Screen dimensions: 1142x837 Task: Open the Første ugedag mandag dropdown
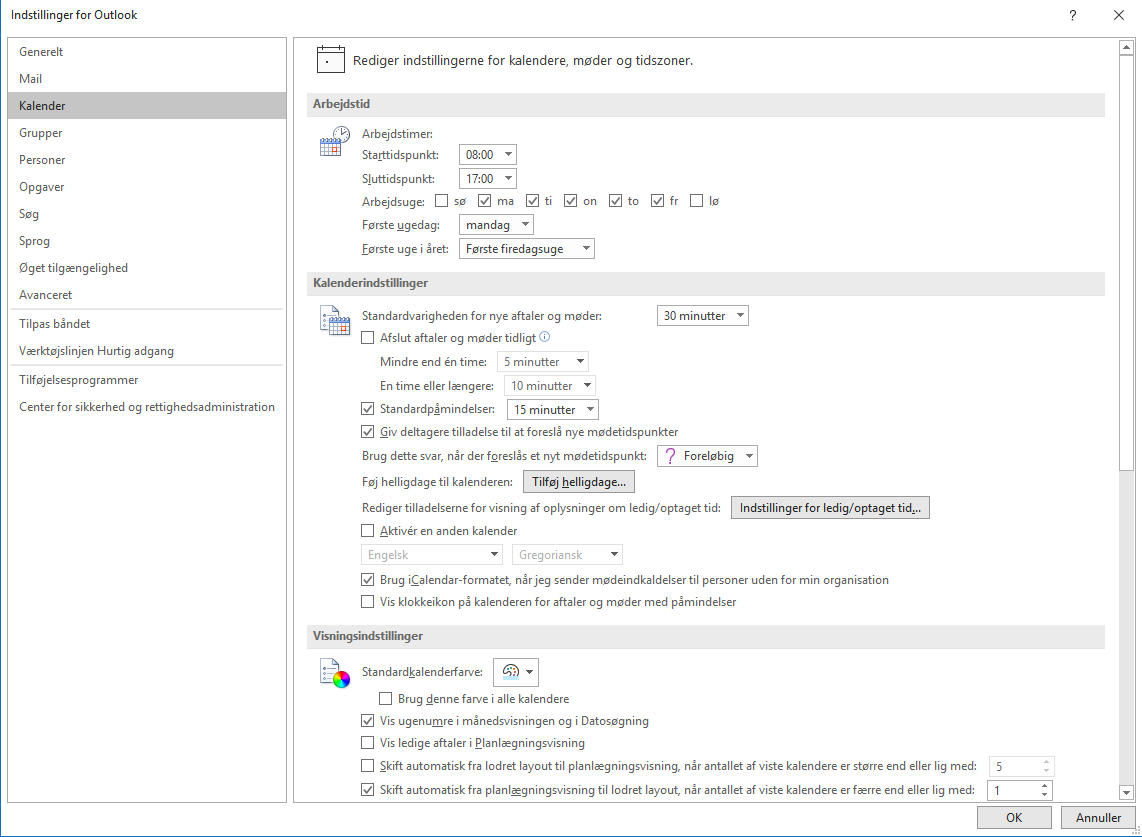coord(497,224)
